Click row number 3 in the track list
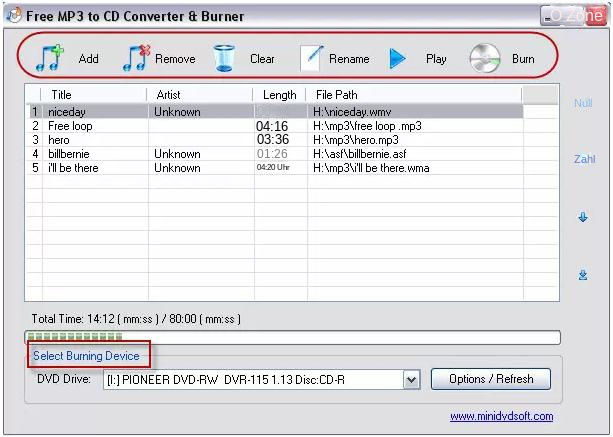 [36, 140]
